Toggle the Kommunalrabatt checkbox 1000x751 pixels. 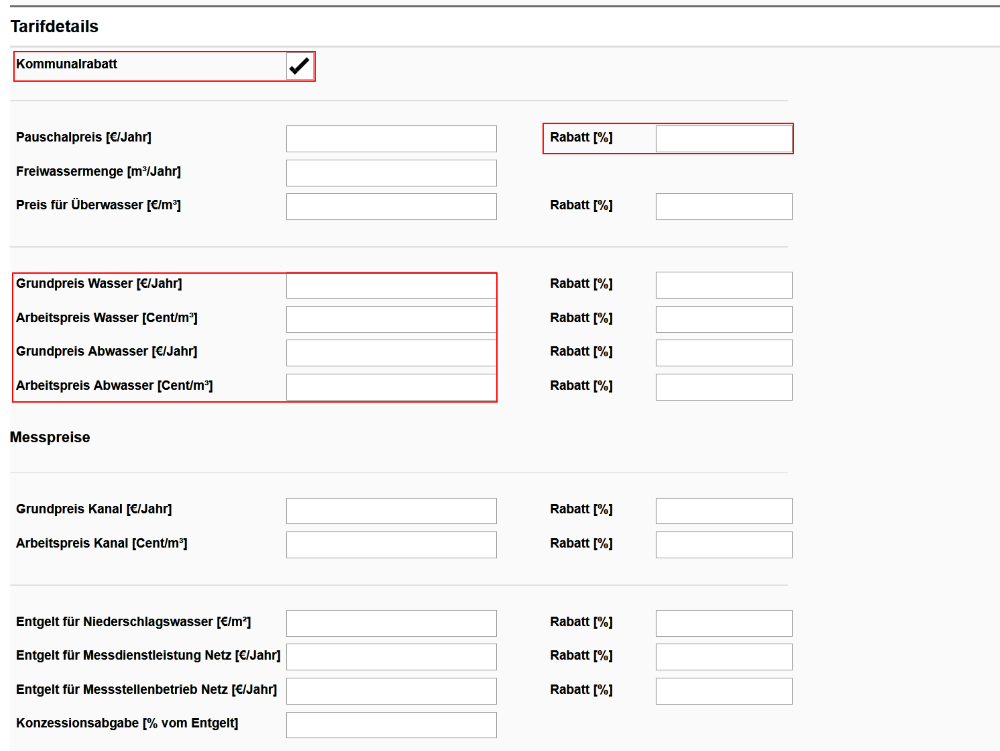[299, 66]
